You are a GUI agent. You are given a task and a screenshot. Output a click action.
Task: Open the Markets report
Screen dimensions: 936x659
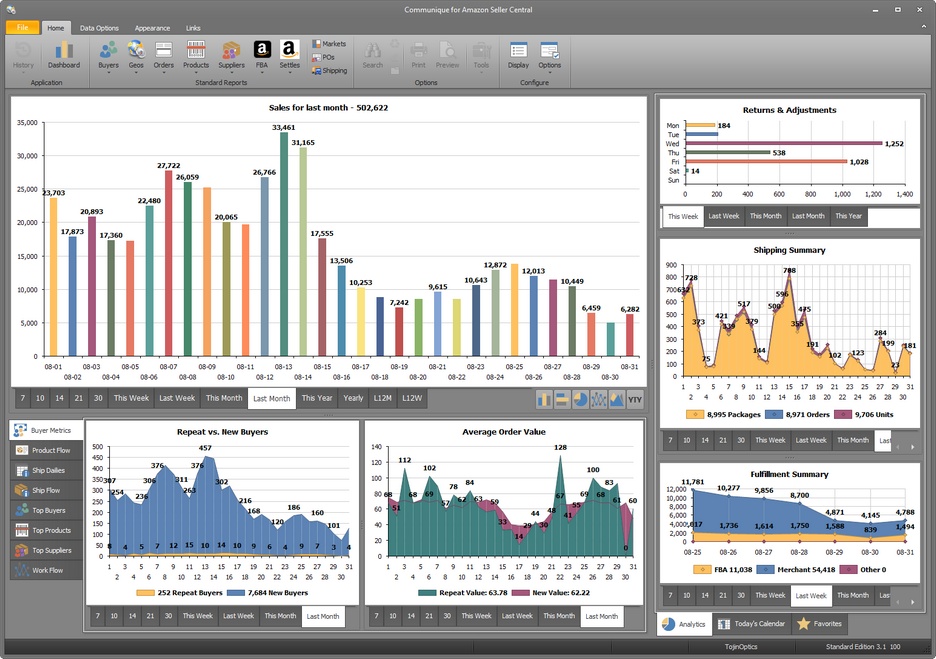point(328,44)
